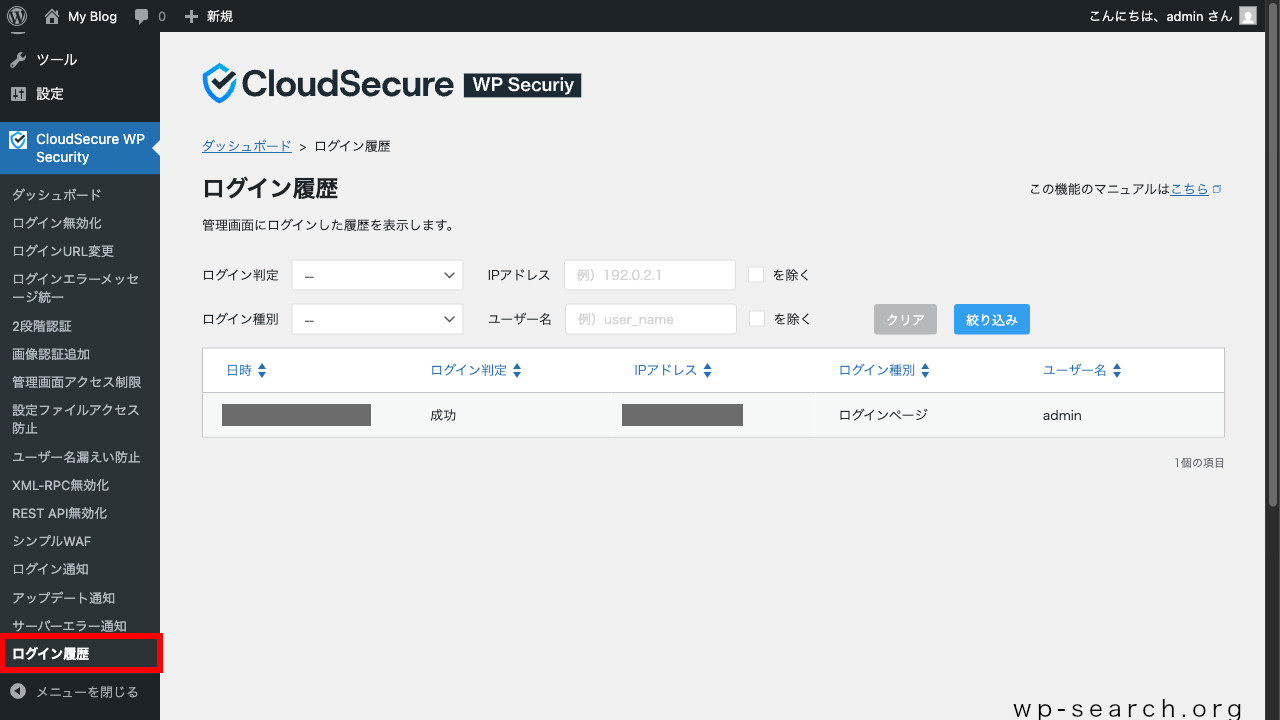Image resolution: width=1280 pixels, height=720 pixels.
Task: Open the こちら manual link
Action: click(1189, 188)
